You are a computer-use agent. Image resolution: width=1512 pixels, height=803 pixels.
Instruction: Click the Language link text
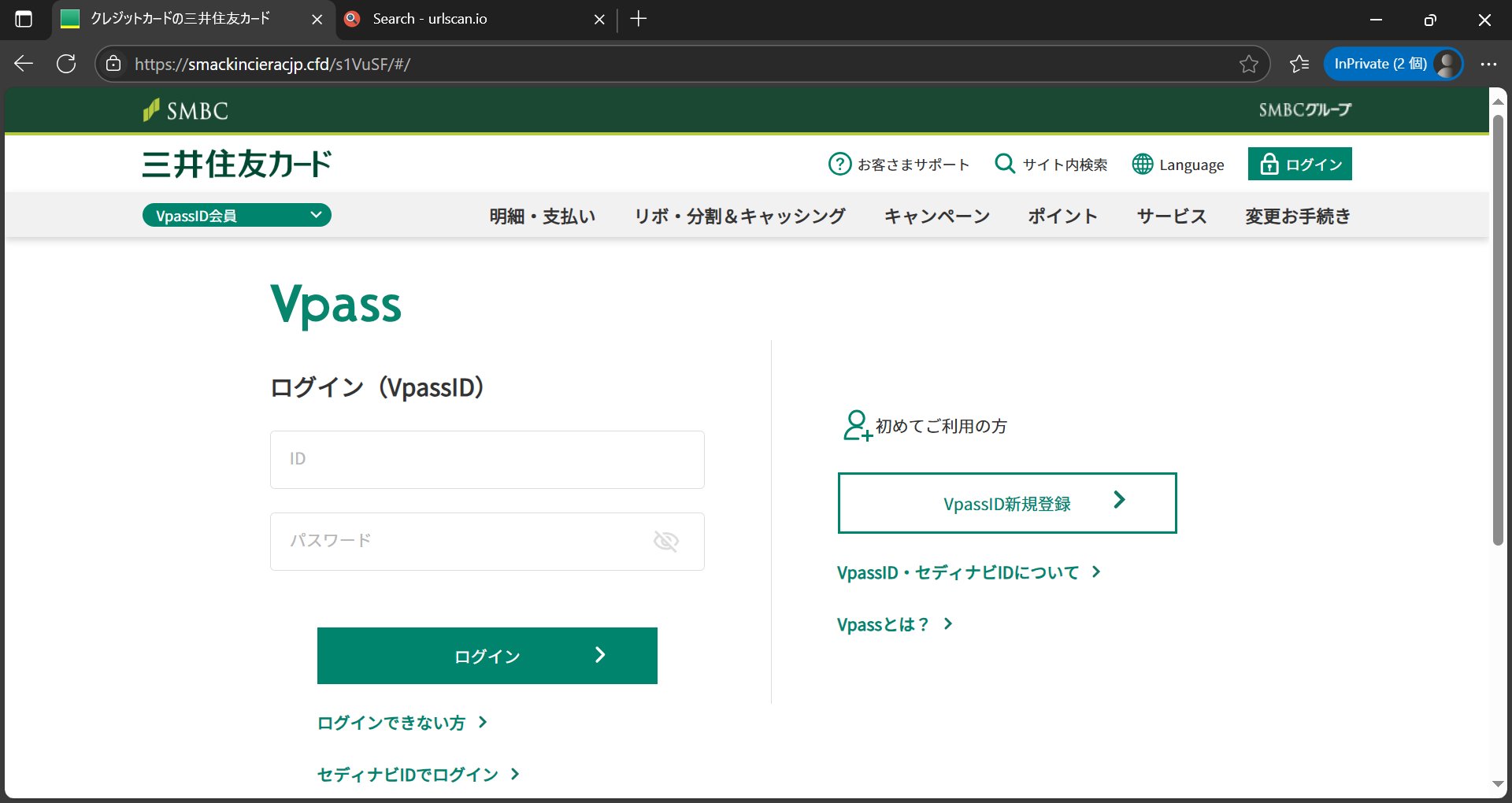(1191, 165)
